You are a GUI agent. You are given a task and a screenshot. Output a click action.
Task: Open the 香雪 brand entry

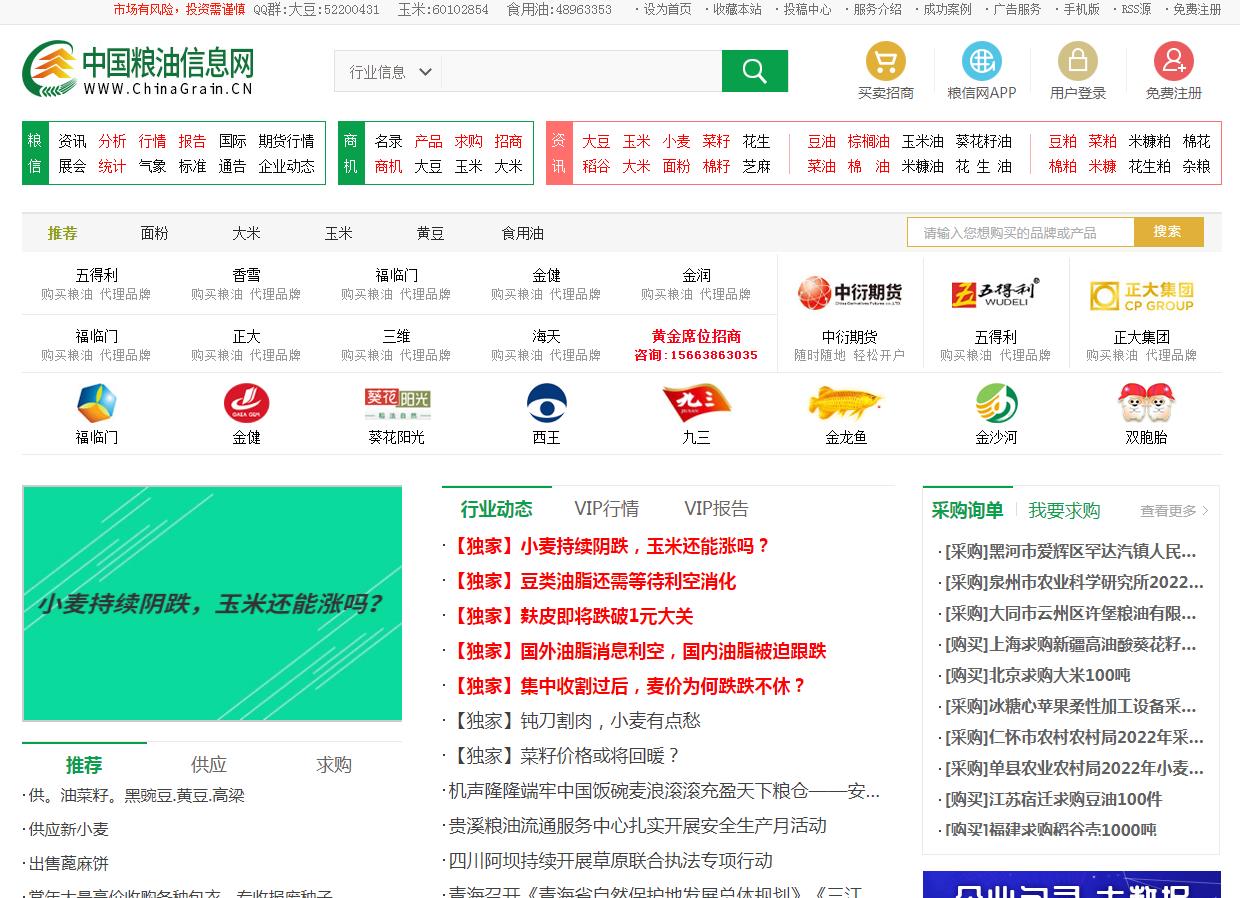point(247,275)
